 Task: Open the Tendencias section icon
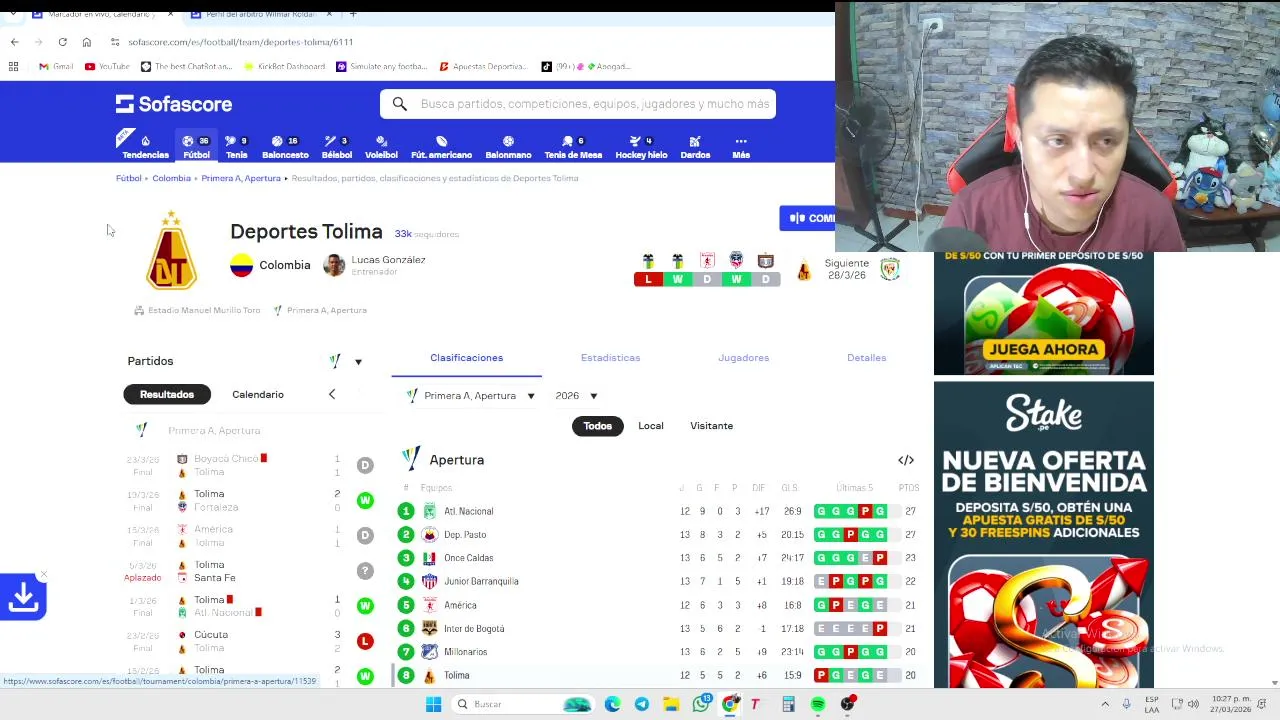click(145, 147)
